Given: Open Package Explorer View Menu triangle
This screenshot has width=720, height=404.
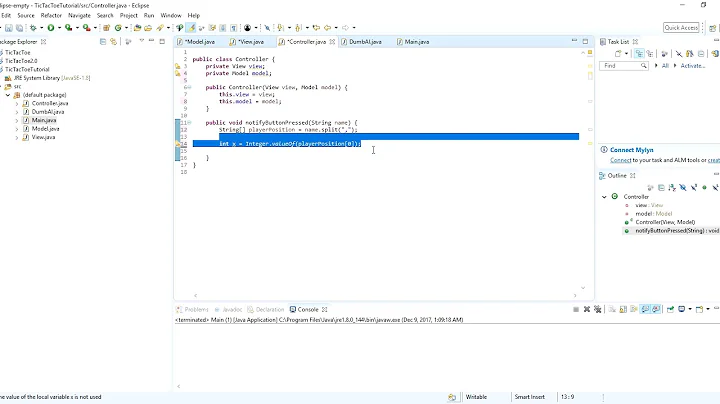Looking at the screenshot, I should pyautogui.click(x=141, y=41).
